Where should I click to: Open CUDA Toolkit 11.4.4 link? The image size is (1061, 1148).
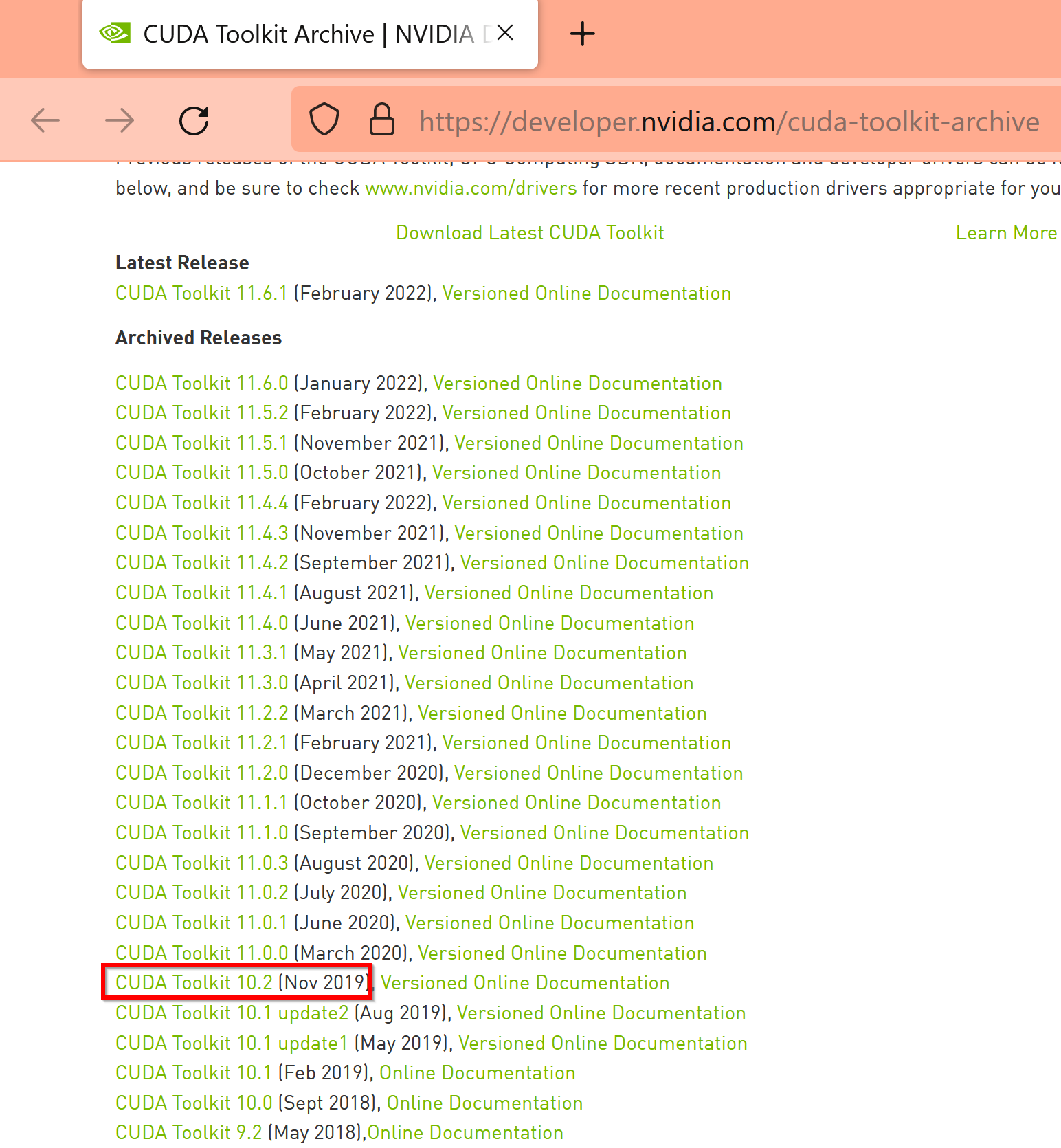pyautogui.click(x=202, y=503)
